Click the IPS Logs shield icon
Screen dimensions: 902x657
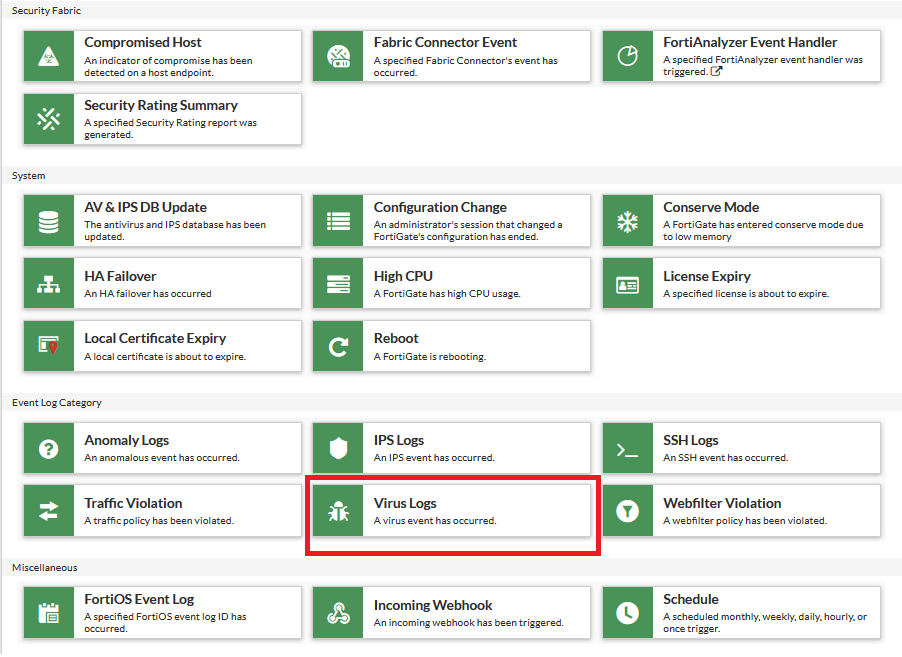click(338, 448)
